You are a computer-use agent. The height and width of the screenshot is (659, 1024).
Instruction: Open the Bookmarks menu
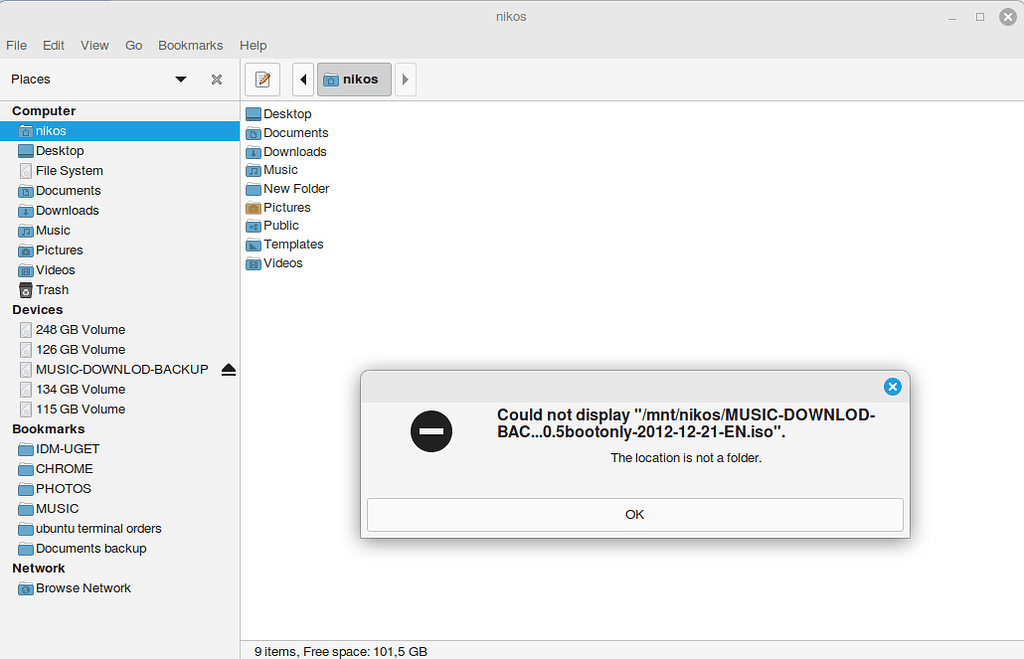point(191,45)
